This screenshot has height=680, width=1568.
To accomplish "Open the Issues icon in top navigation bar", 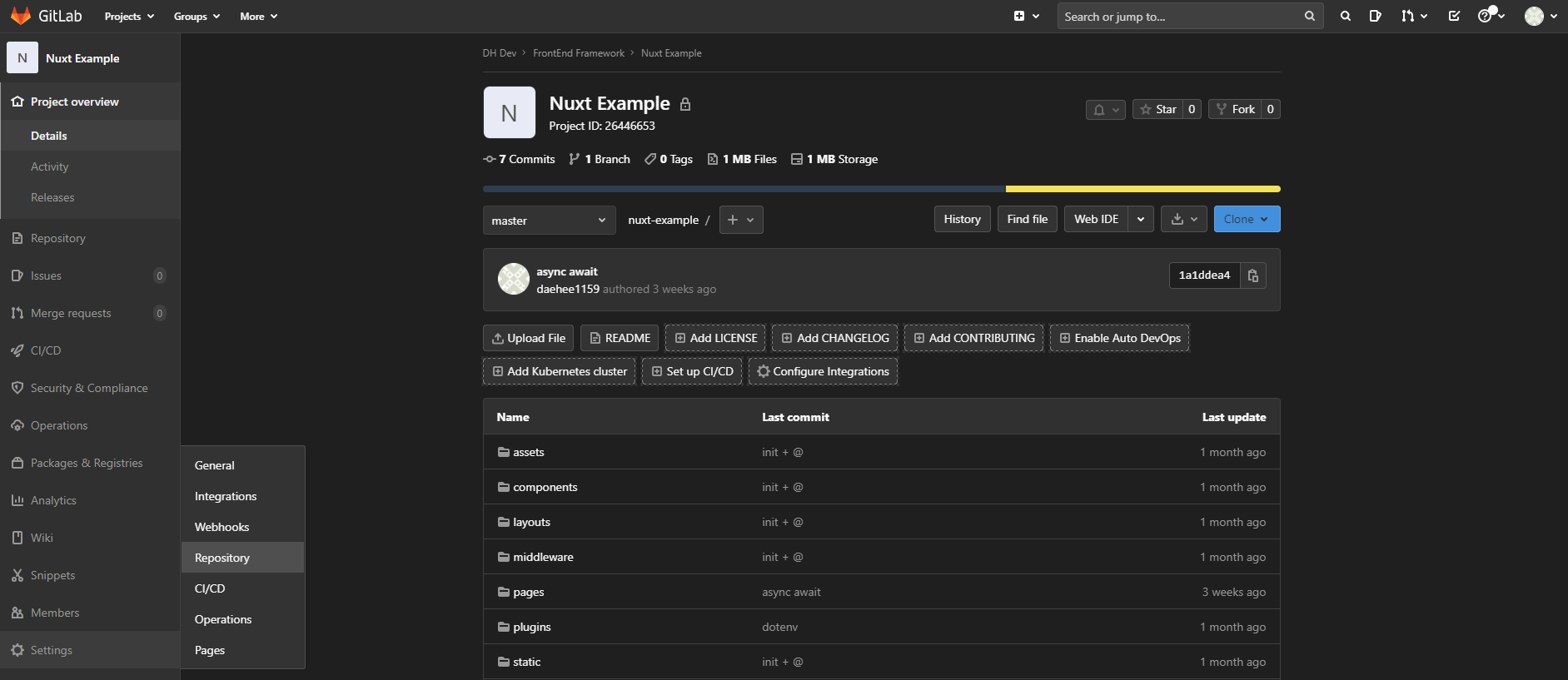I will click(1375, 17).
